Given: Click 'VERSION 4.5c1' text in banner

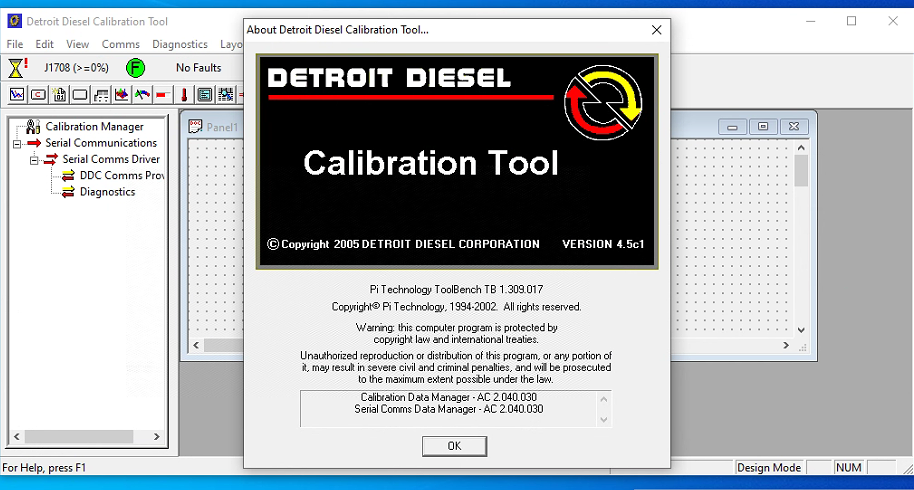Looking at the screenshot, I should pos(603,244).
